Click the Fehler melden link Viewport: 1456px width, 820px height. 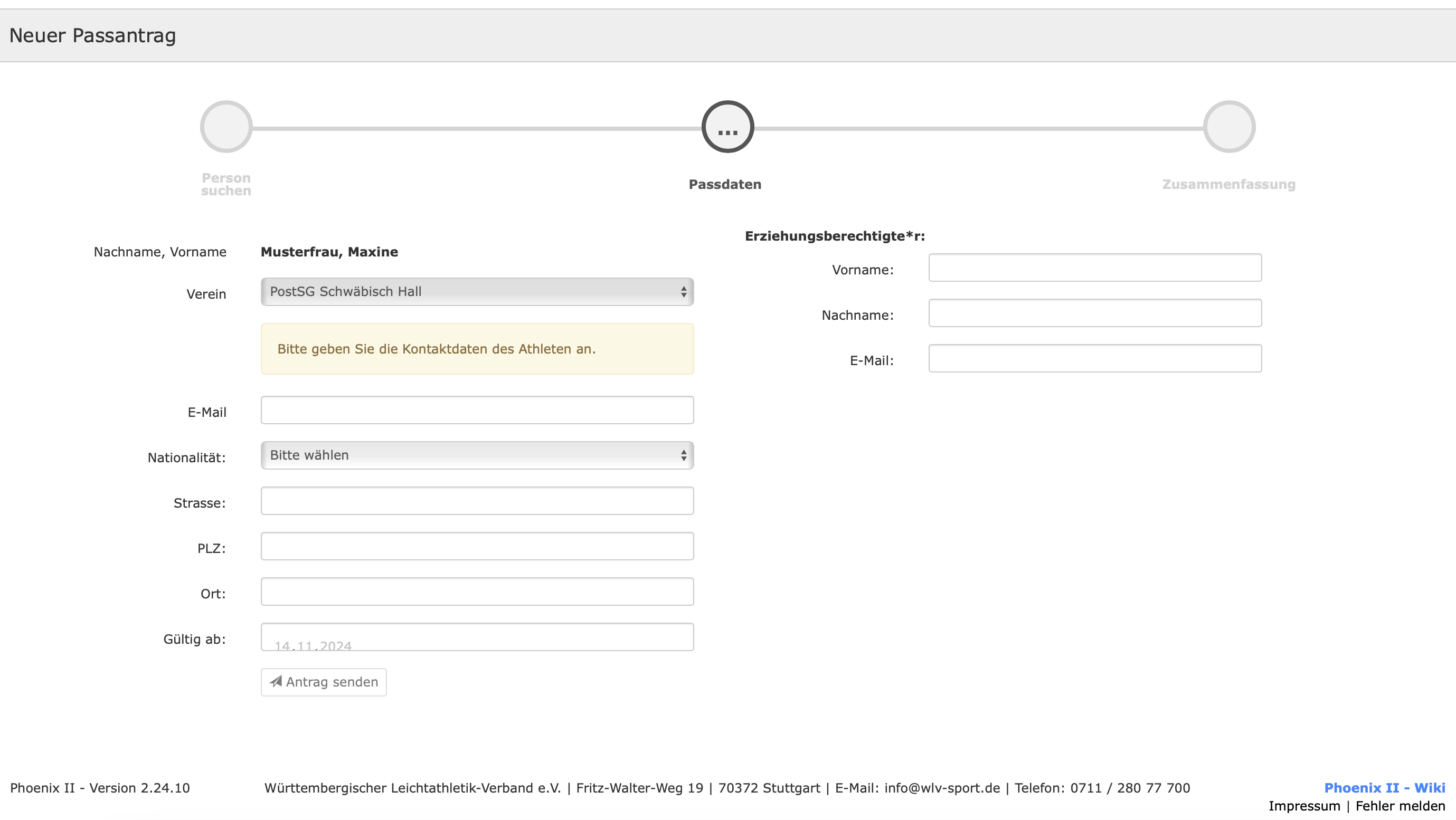[x=1400, y=806]
